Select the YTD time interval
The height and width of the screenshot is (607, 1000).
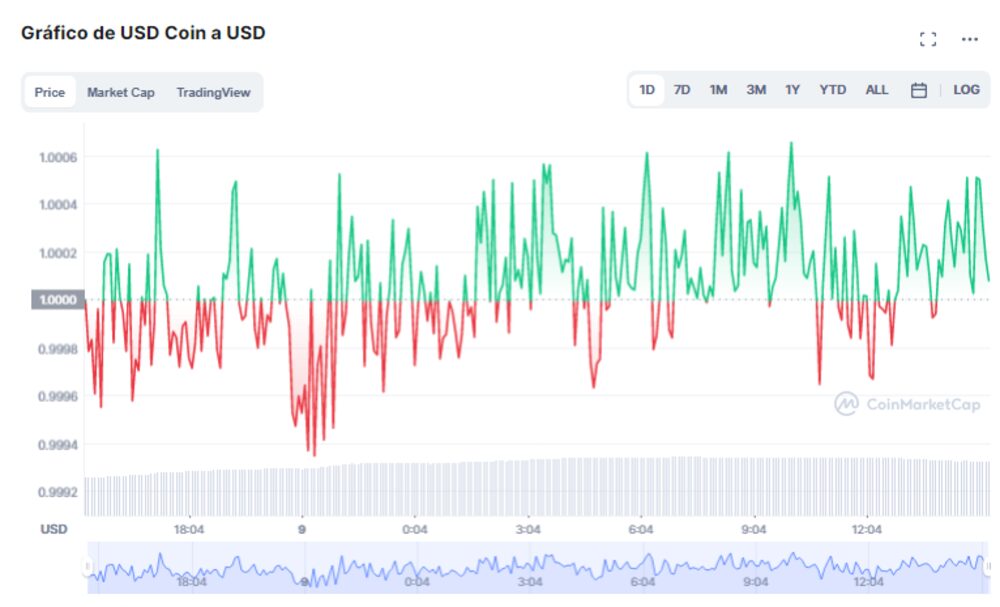833,89
